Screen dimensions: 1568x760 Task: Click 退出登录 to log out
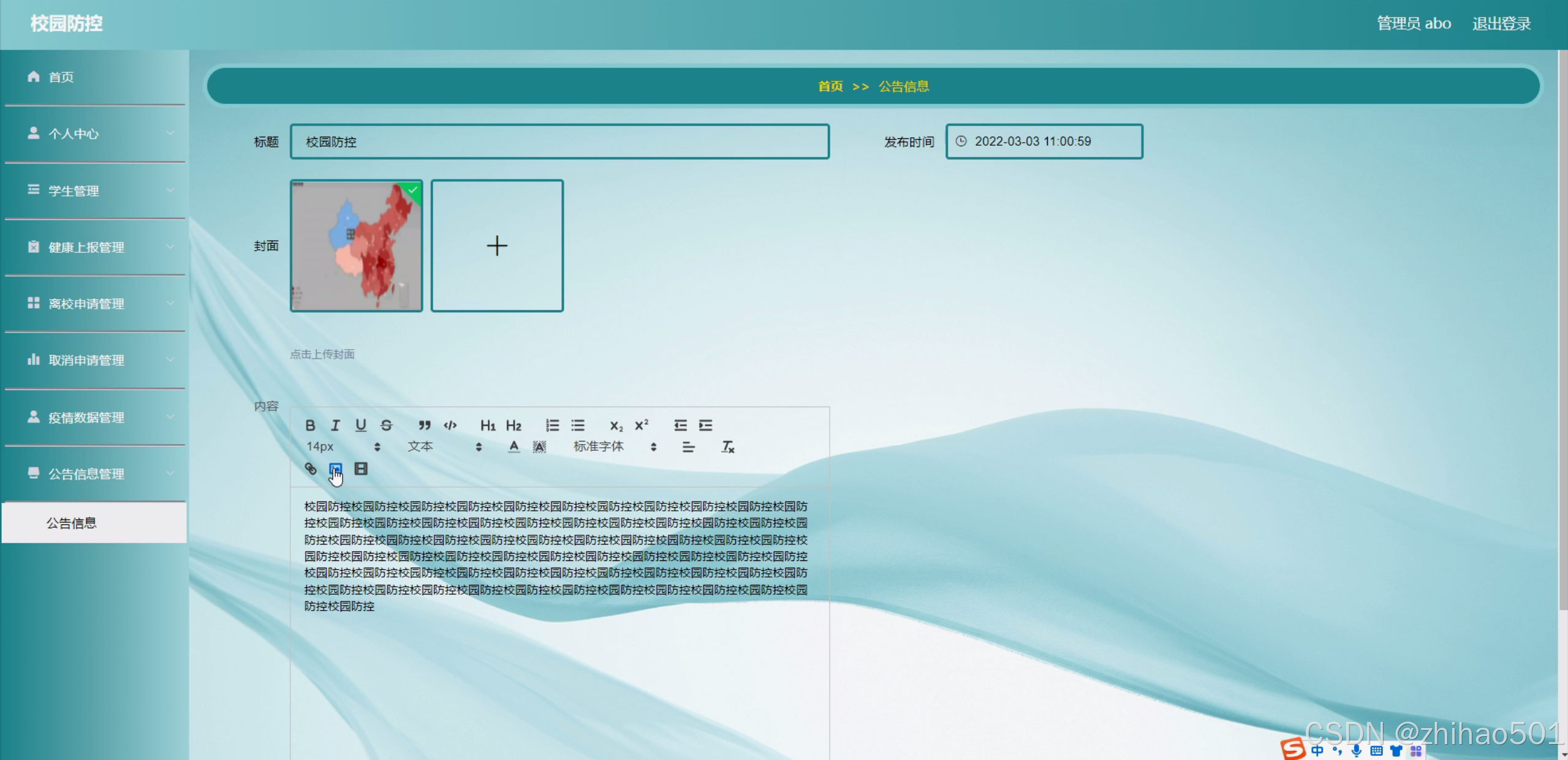[x=1501, y=24]
